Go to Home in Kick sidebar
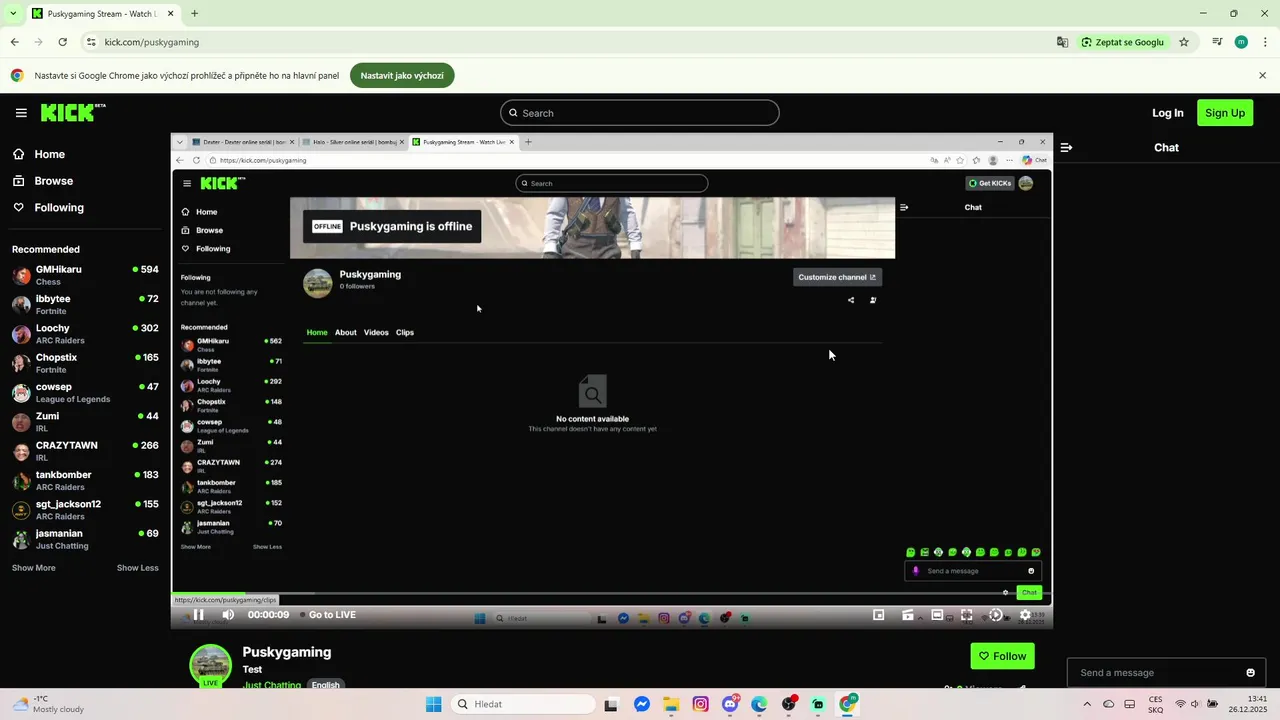The height and width of the screenshot is (720, 1280). [x=49, y=154]
